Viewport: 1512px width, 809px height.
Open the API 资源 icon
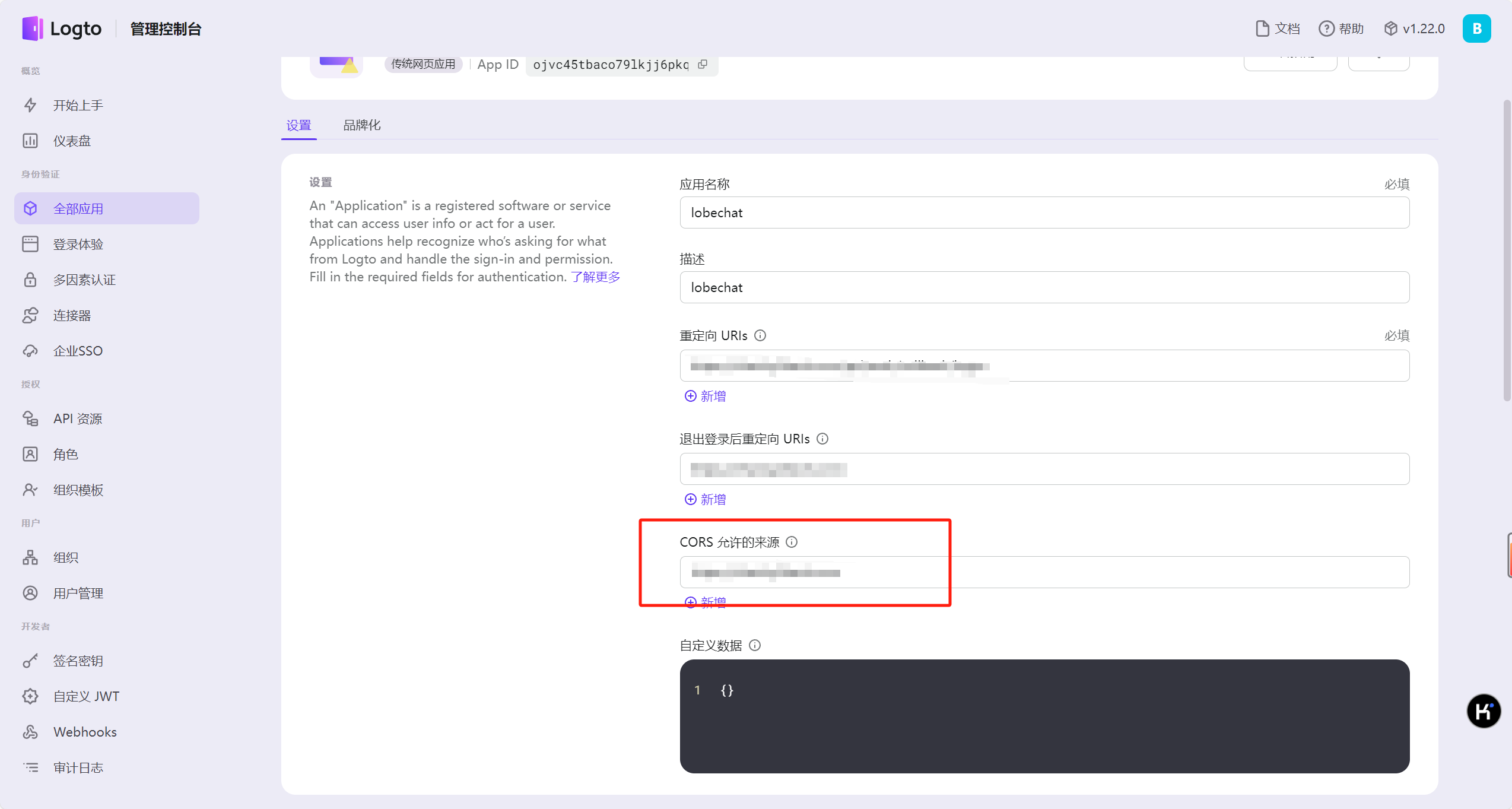pos(30,418)
